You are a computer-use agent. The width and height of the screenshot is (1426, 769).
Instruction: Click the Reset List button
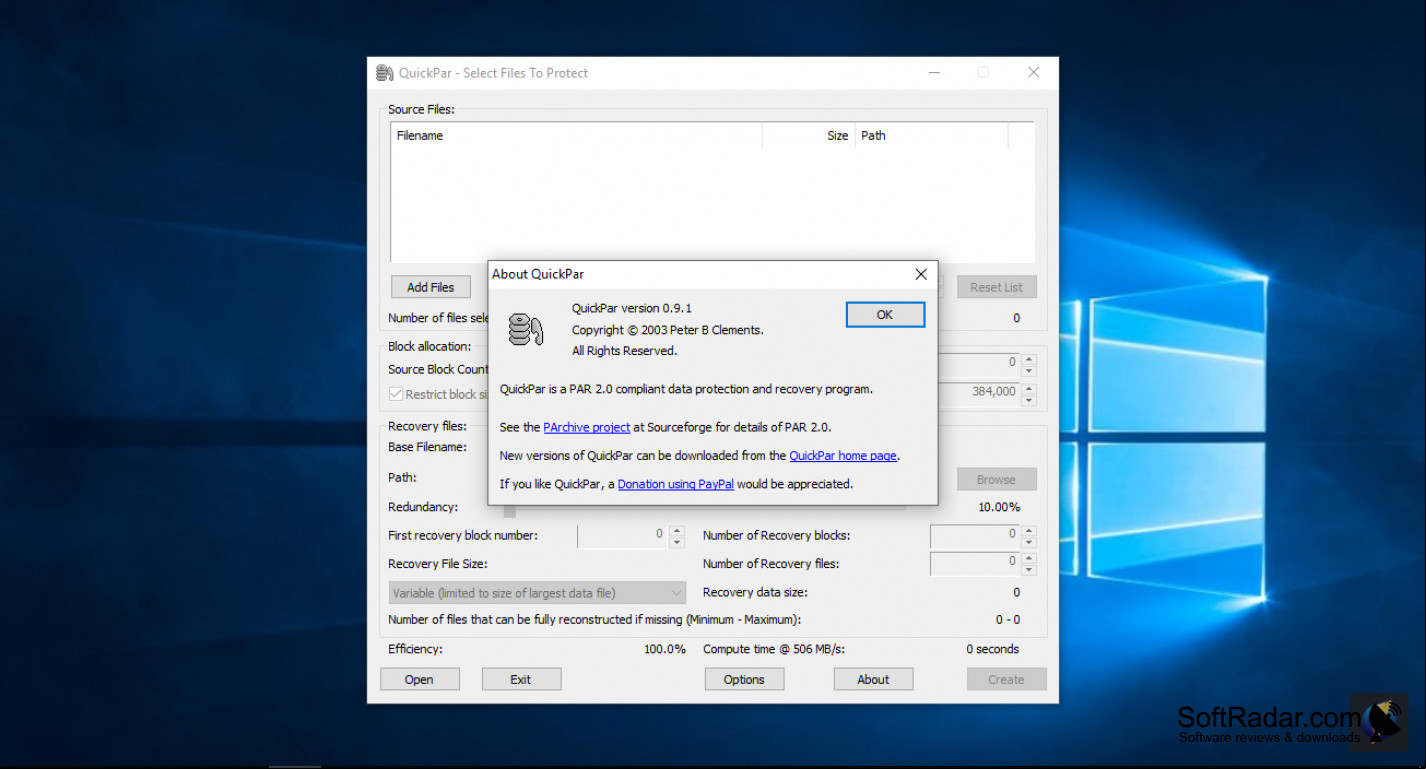[x=996, y=287]
